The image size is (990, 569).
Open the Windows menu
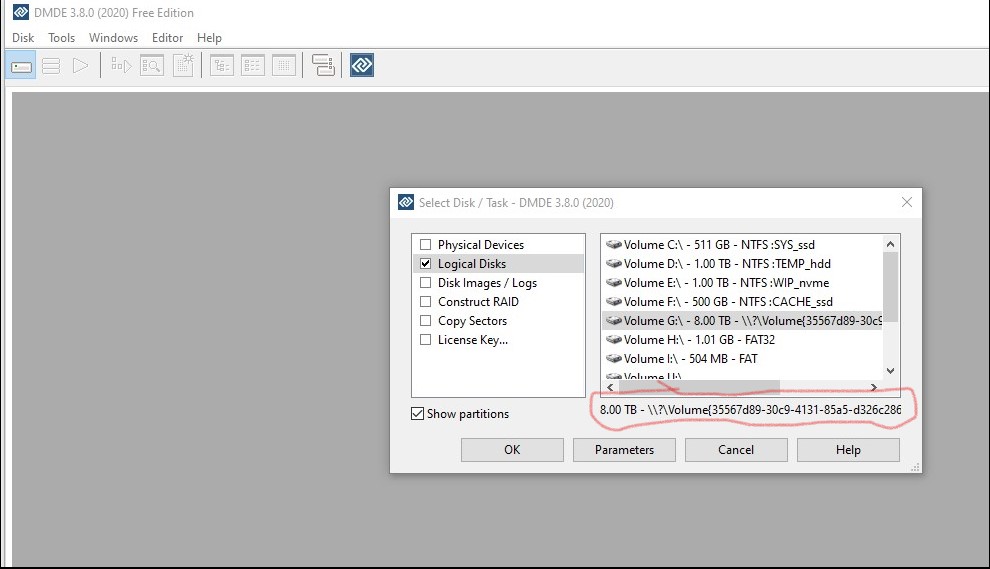click(x=113, y=38)
